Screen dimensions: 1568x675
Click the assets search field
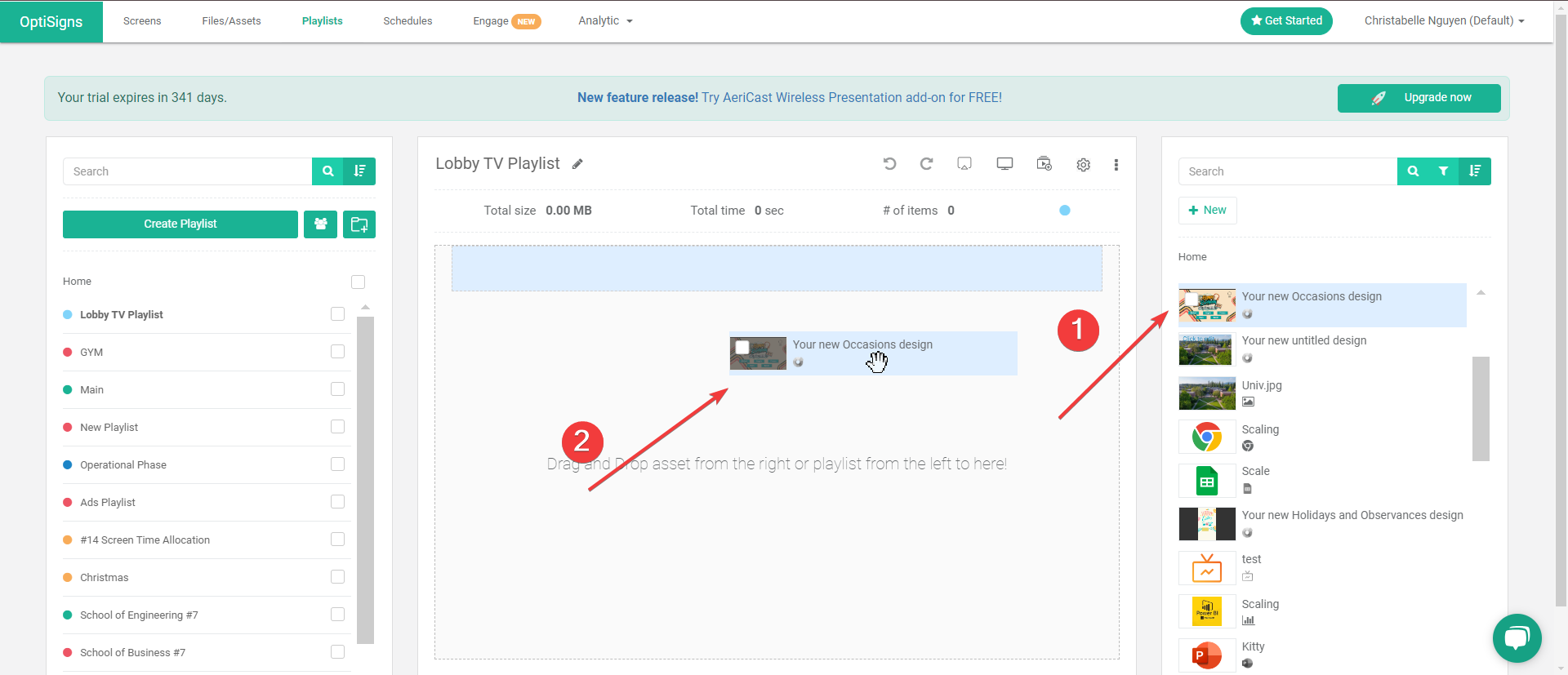(x=1287, y=171)
